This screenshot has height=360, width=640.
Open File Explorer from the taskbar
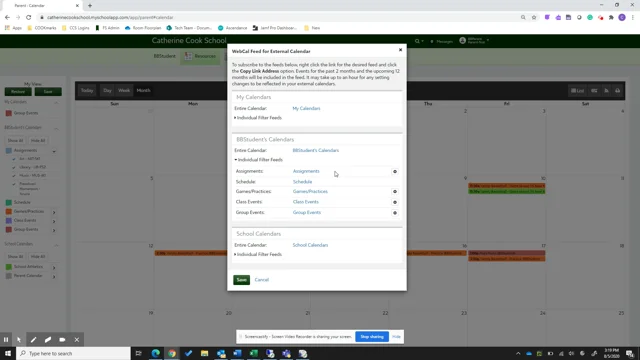pyautogui.click(x=204, y=353)
